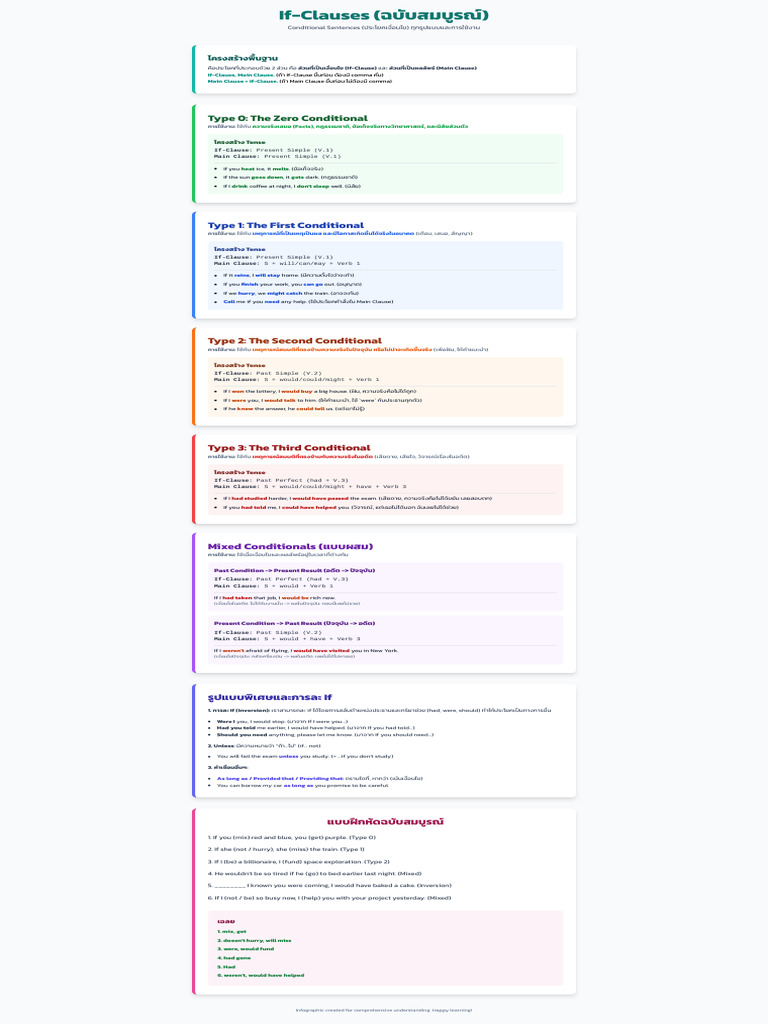Click the 'Main Clause + If-Clause.' rule line

pos(300,82)
